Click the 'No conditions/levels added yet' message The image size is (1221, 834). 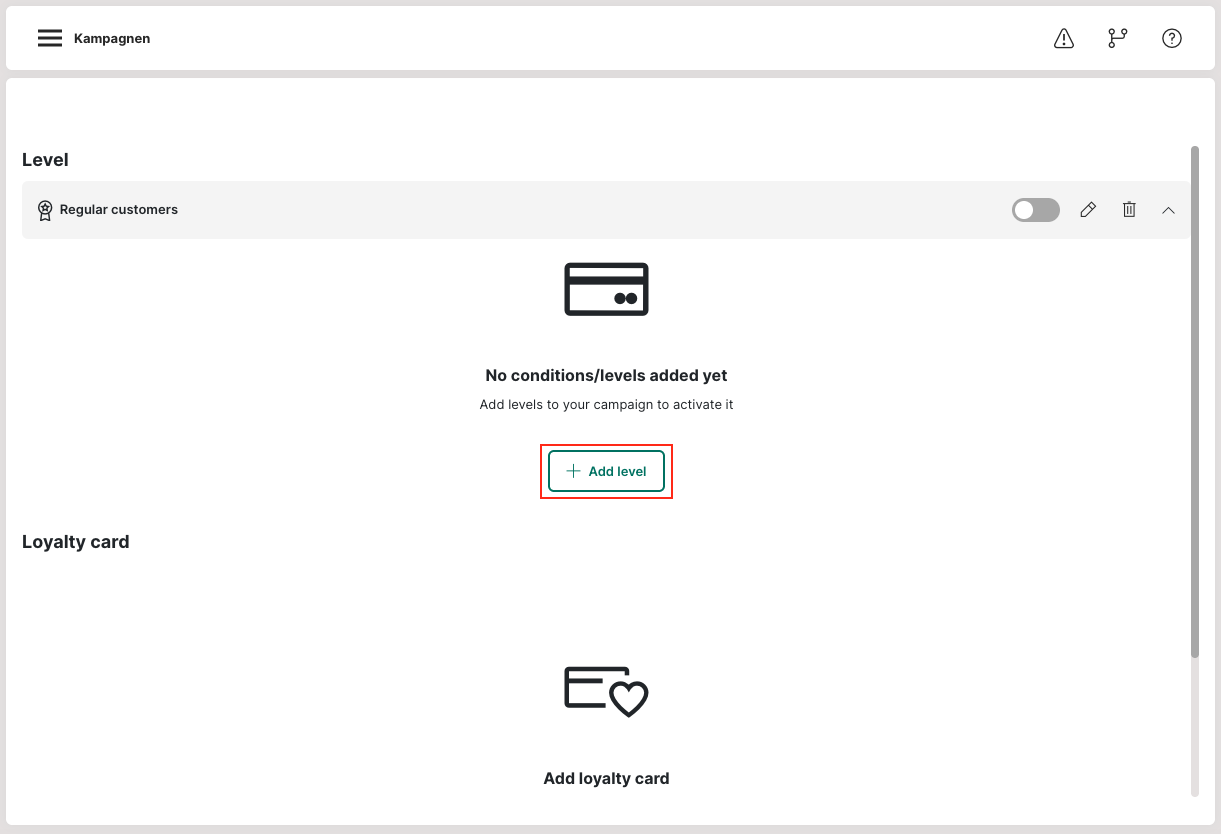pyautogui.click(x=606, y=376)
